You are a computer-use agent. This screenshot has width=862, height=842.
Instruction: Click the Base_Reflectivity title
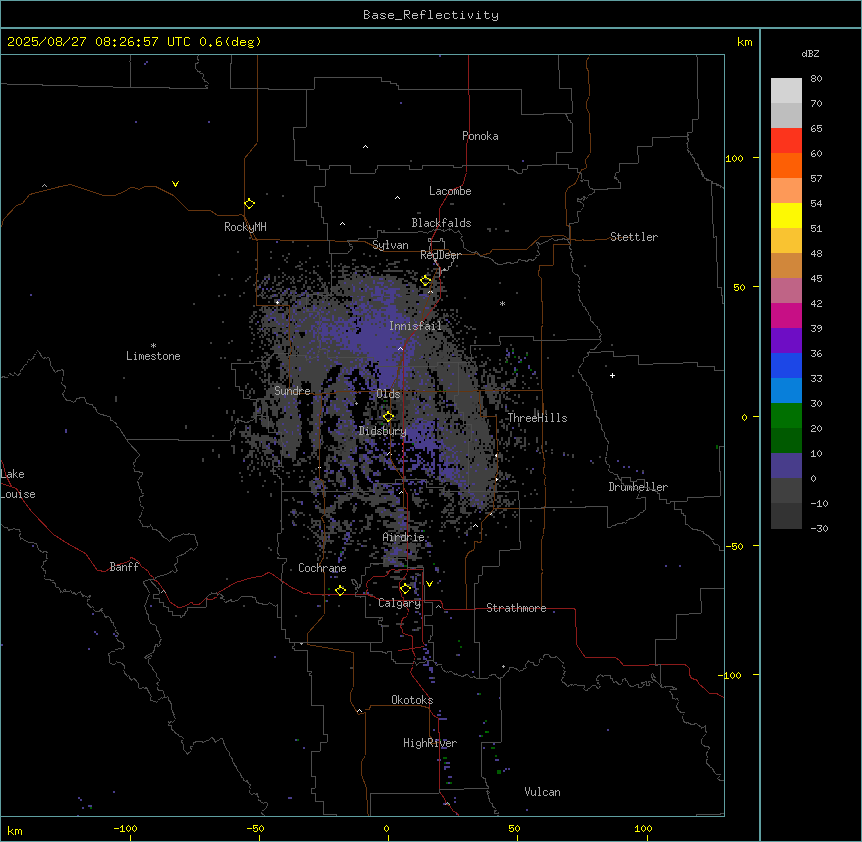(x=431, y=15)
